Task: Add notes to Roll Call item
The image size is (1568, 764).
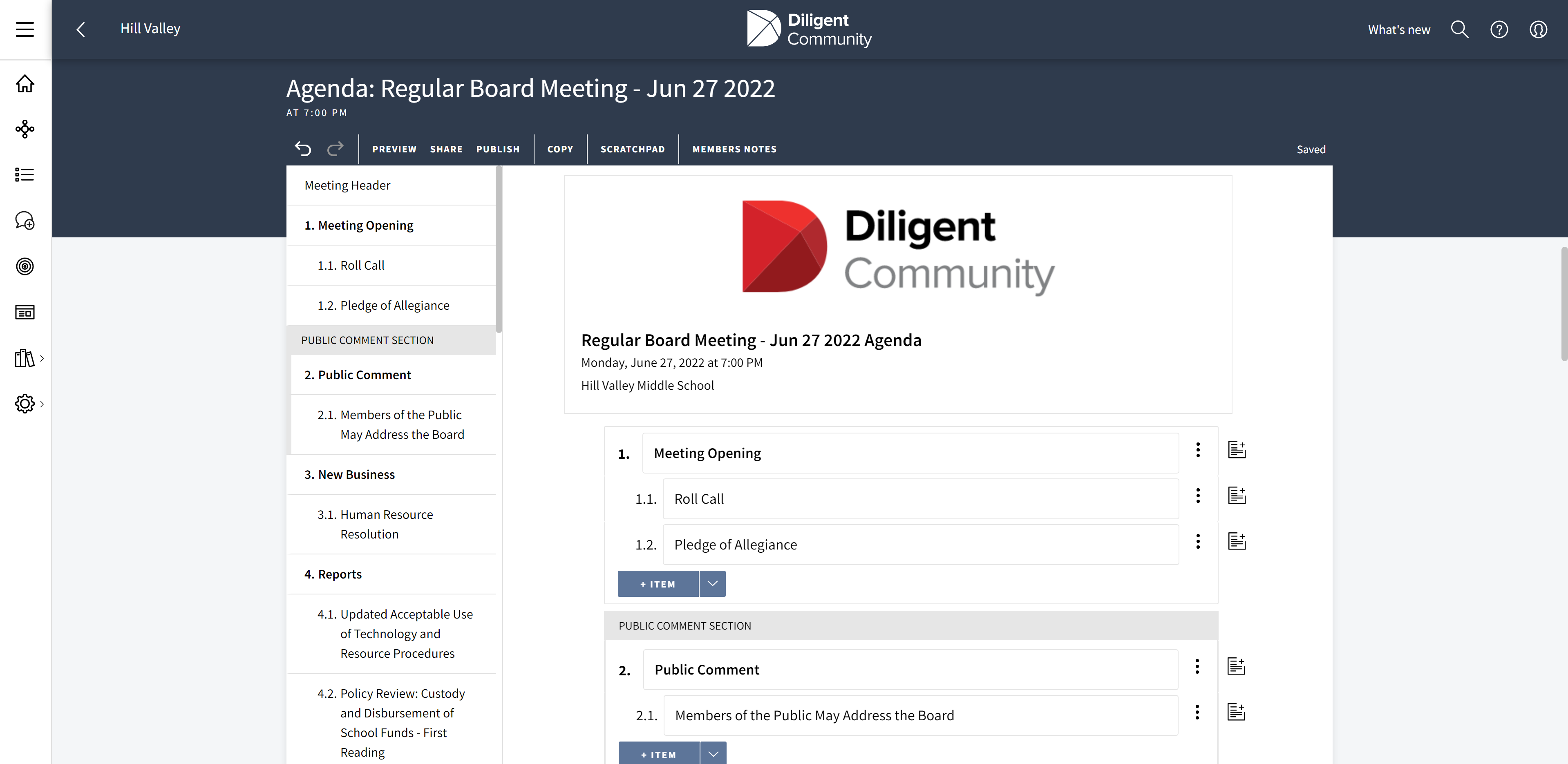Action: click(1237, 496)
